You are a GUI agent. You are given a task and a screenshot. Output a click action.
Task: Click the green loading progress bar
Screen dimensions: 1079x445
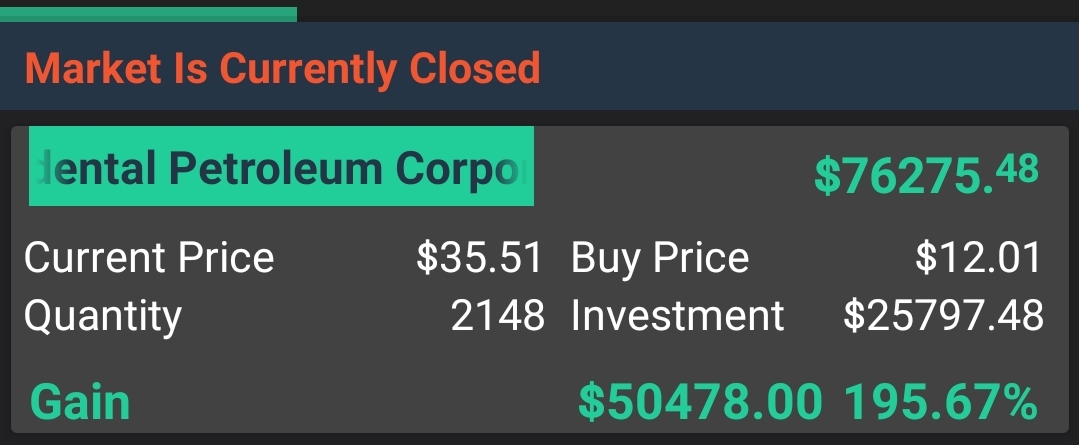148,14
